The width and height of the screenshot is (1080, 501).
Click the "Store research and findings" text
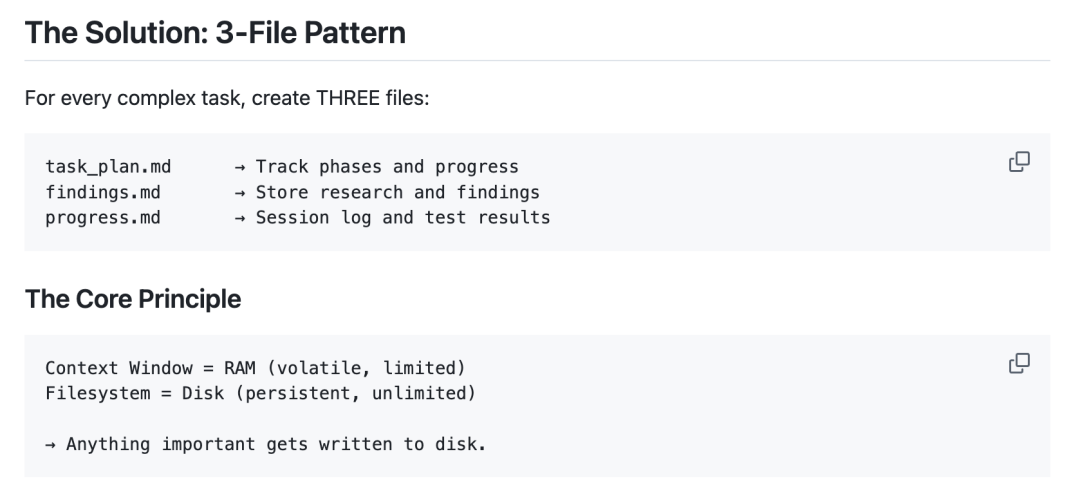click(x=397, y=192)
